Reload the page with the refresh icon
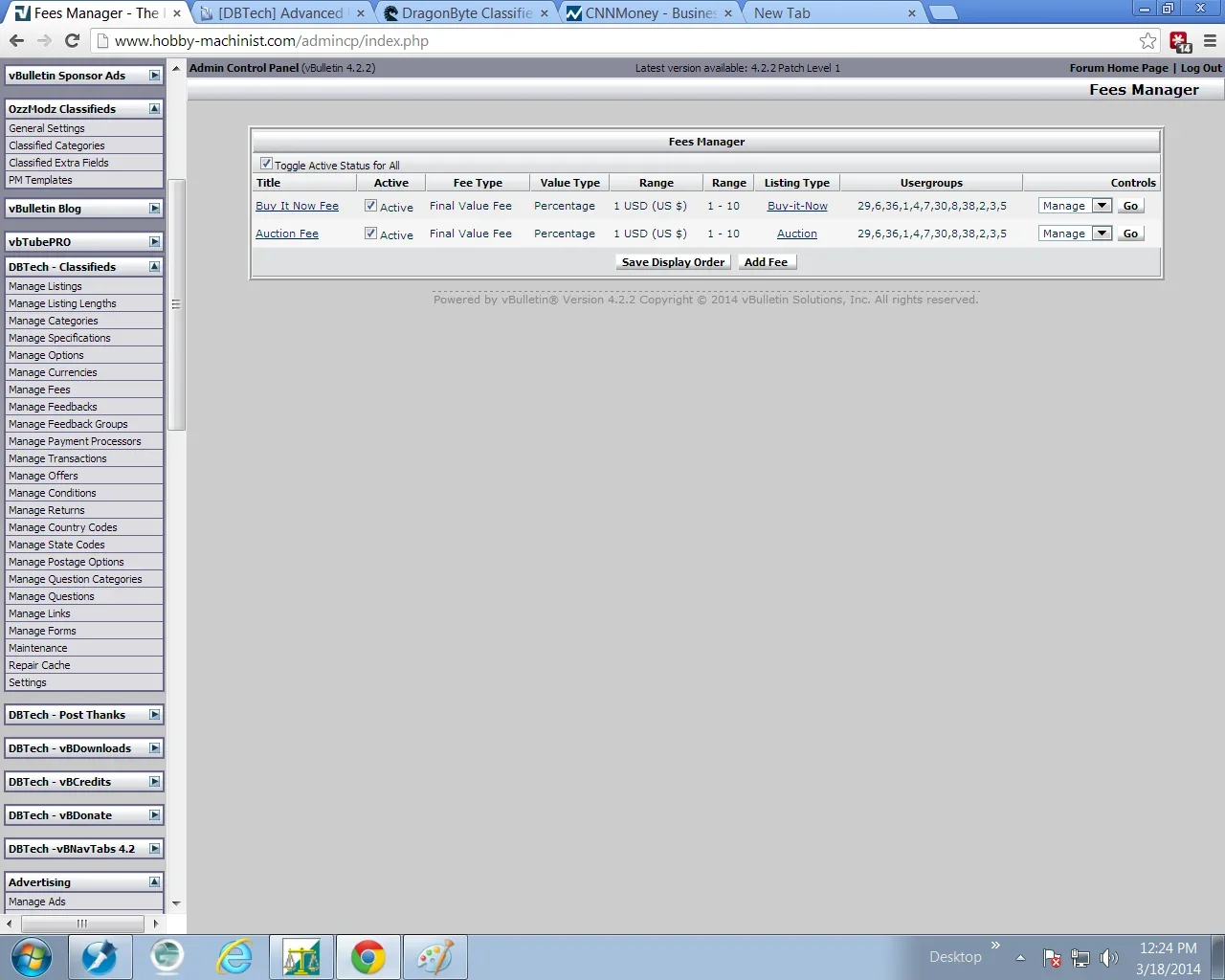 coord(72,40)
